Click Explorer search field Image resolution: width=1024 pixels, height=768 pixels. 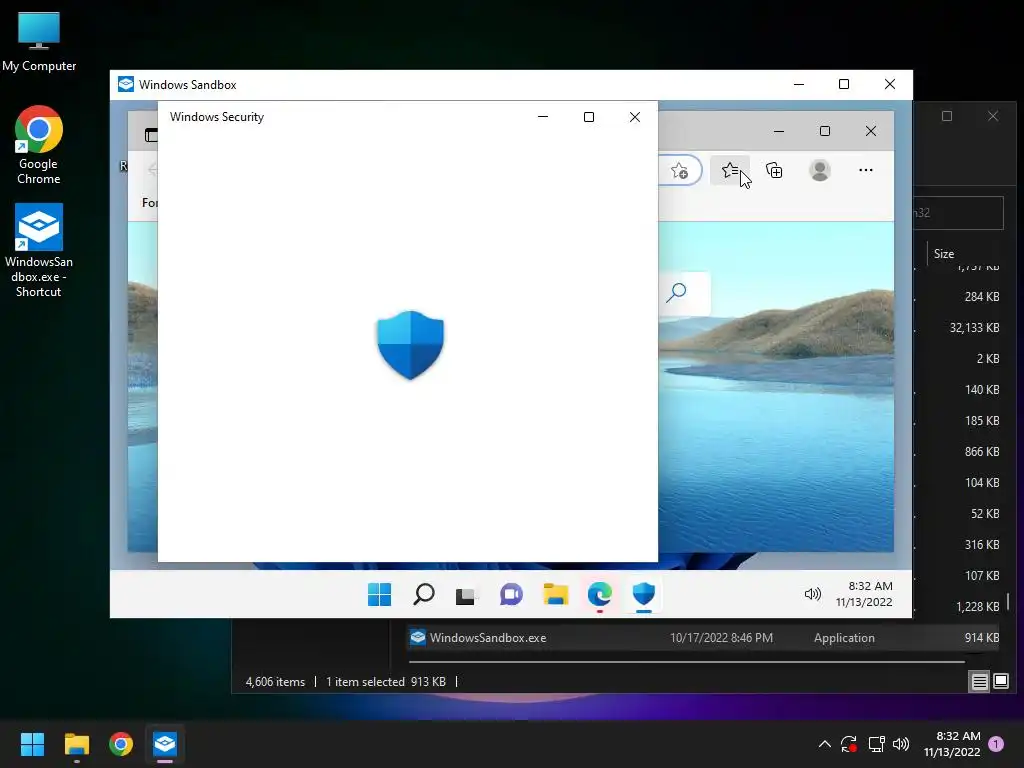pos(958,213)
